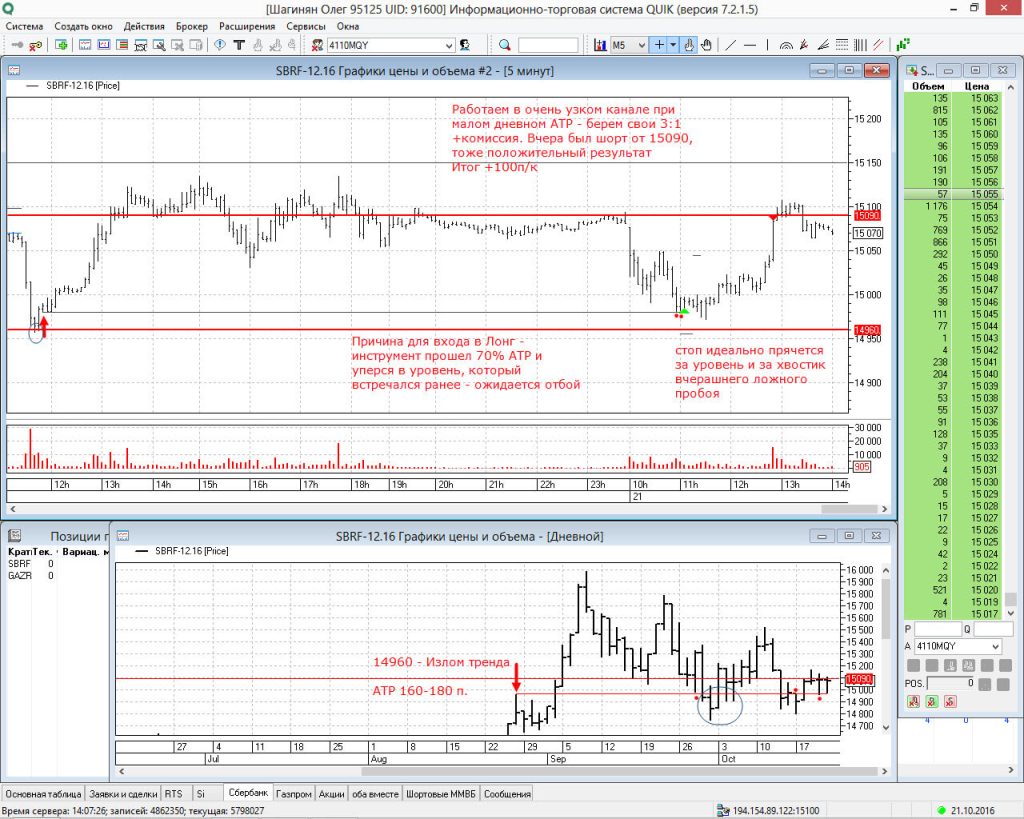
Task: Click the Цена column header in order book
Action: pos(976,86)
